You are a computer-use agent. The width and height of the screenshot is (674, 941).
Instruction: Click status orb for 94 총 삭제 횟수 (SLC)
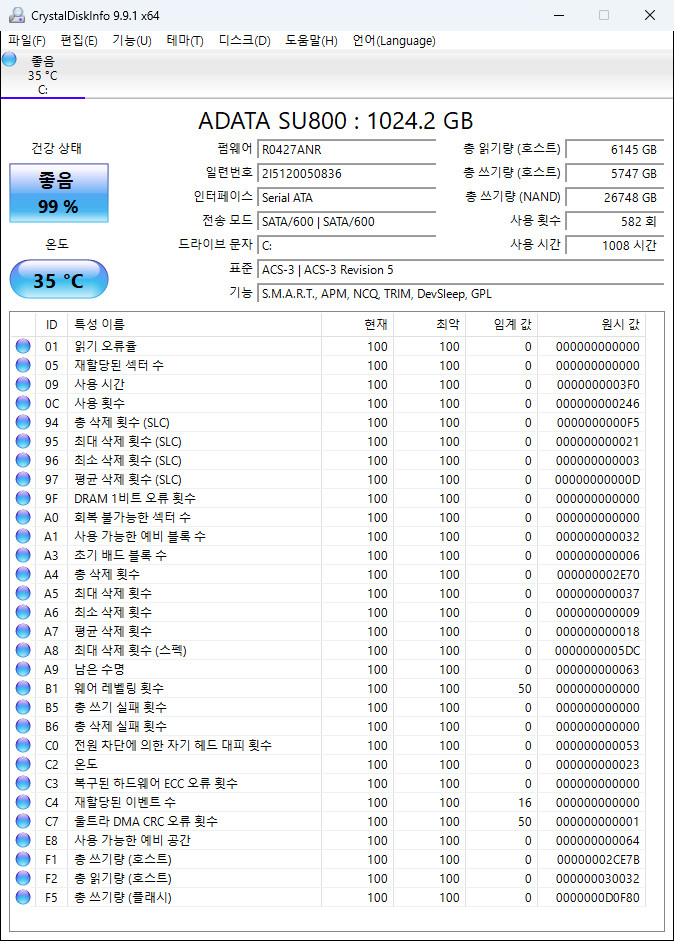23,422
